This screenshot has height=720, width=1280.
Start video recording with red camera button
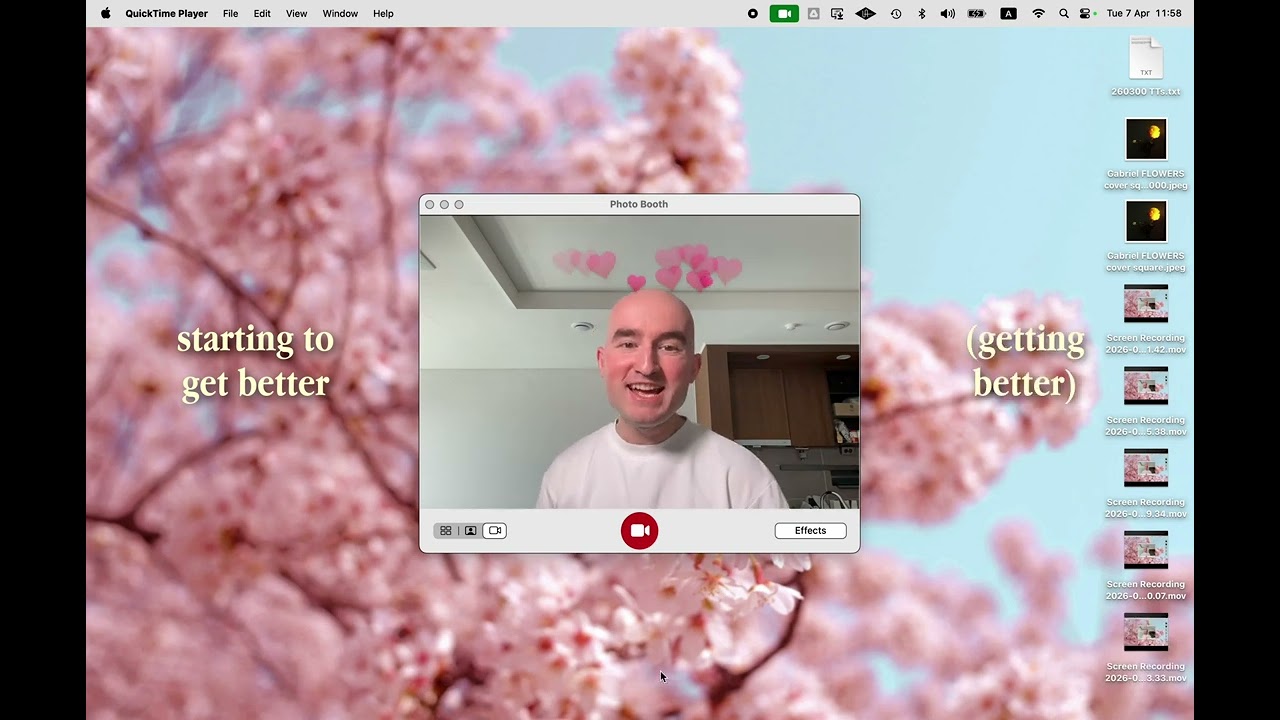pyautogui.click(x=639, y=531)
